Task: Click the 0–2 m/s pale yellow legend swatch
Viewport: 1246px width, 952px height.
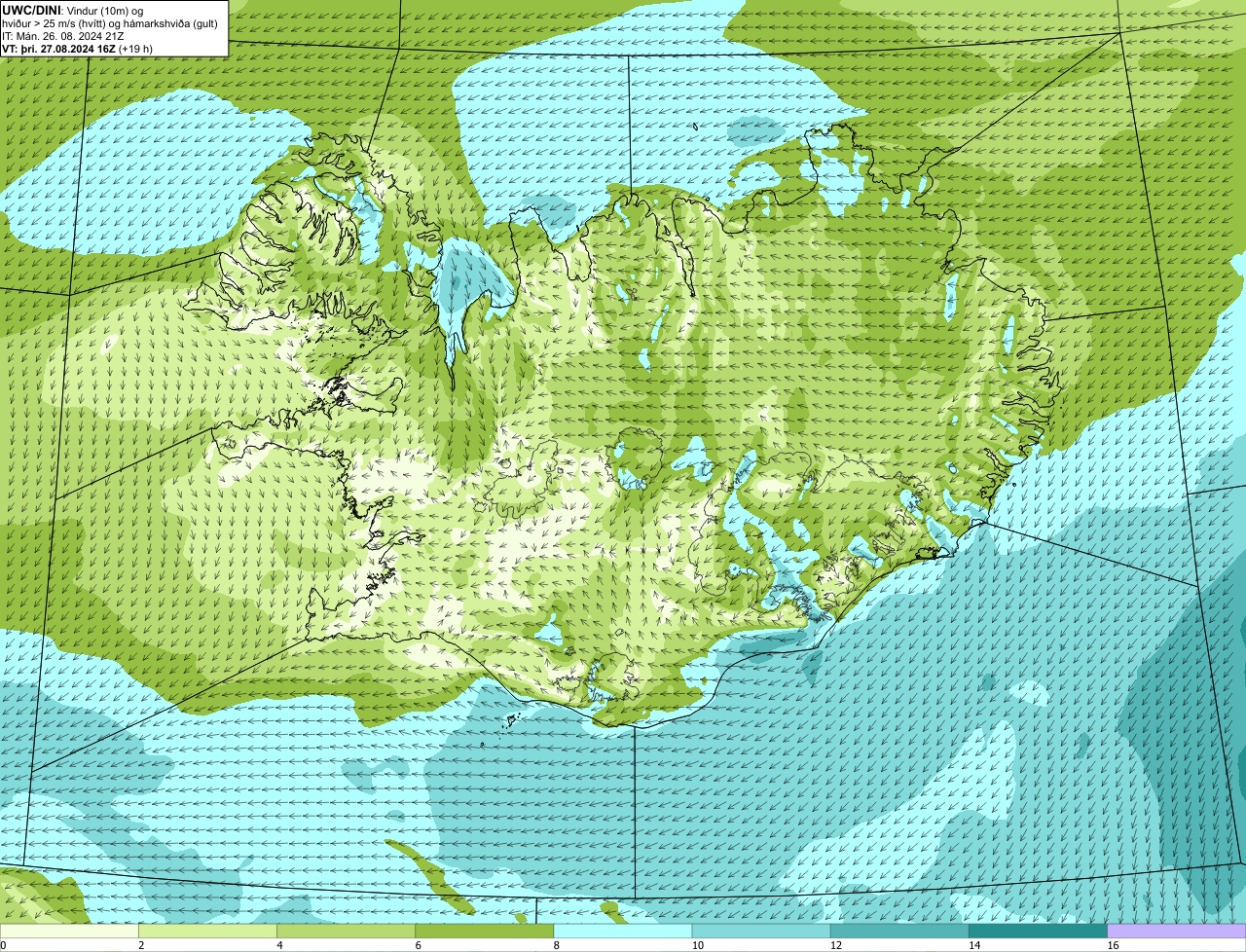Action: (x=69, y=931)
